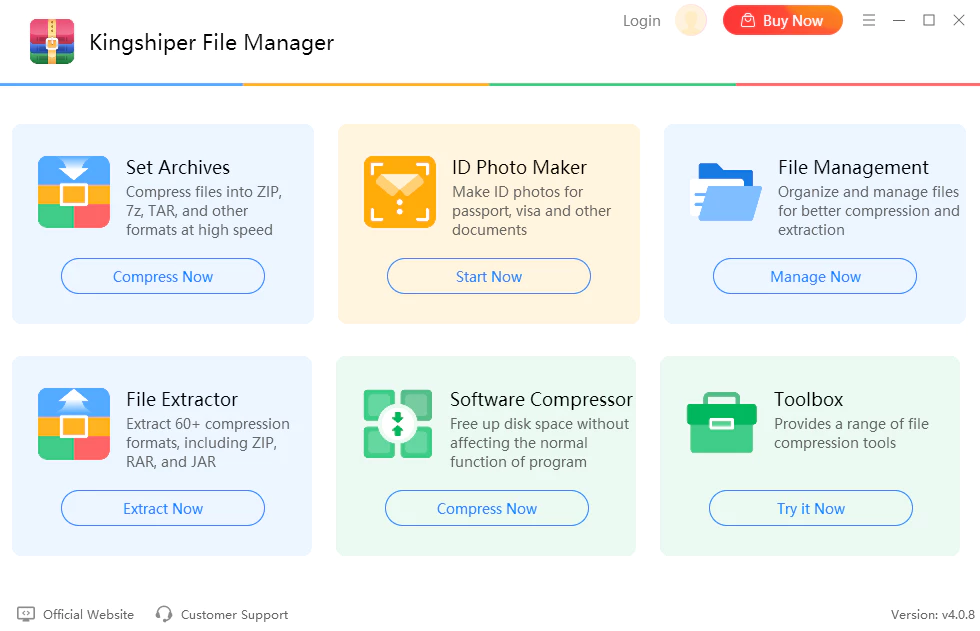Click the Set Archives colorful archive icon
The height and width of the screenshot is (631, 980).
click(74, 192)
